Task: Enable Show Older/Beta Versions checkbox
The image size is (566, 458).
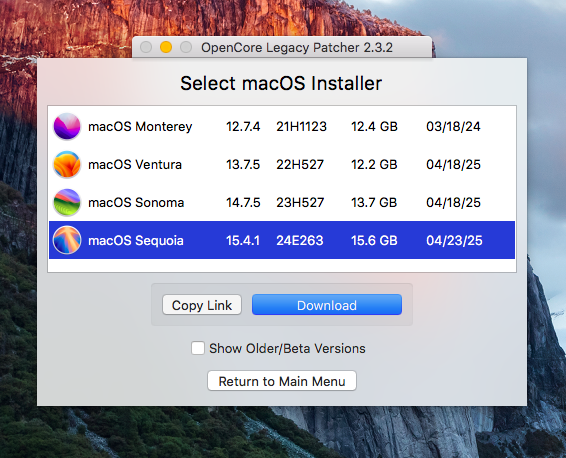Action: [x=198, y=348]
